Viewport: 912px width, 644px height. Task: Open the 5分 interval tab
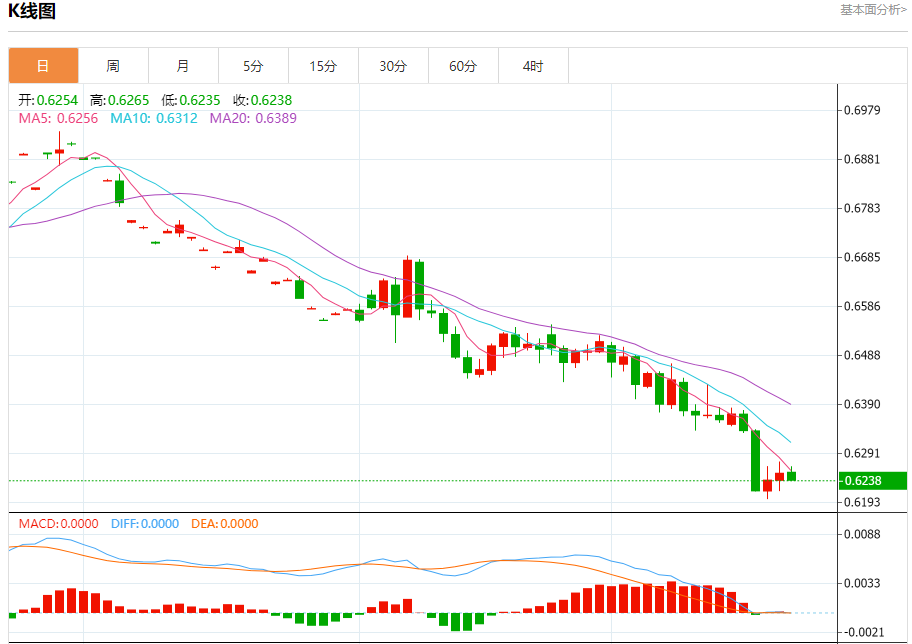(254, 66)
